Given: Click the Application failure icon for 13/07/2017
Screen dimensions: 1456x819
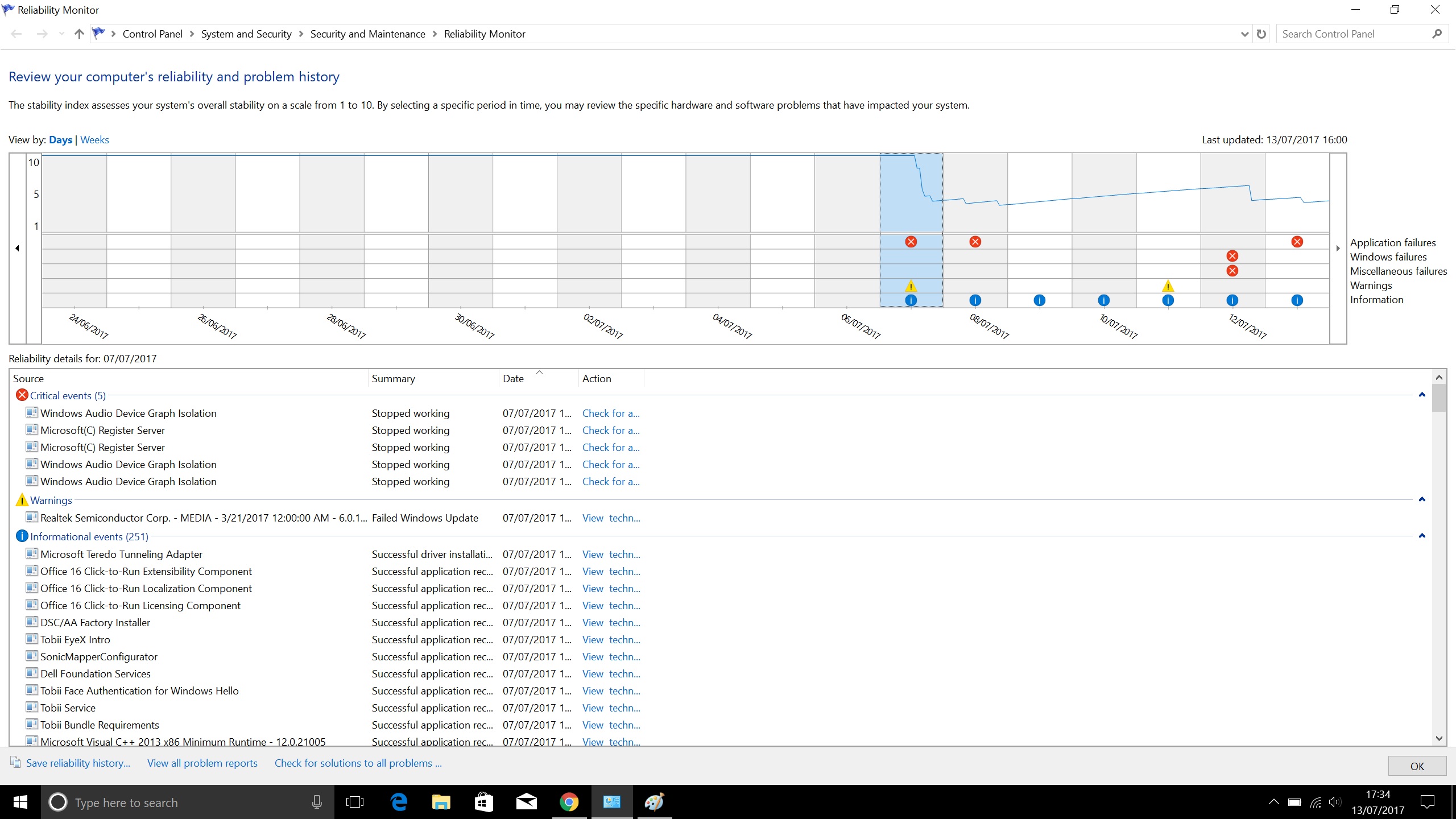Looking at the screenshot, I should pyautogui.click(x=1297, y=242).
